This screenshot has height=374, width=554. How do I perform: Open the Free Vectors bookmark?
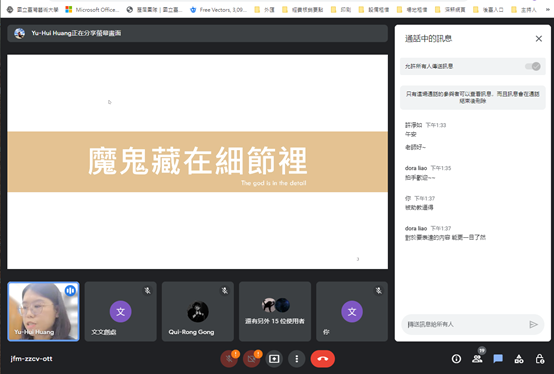218,10
